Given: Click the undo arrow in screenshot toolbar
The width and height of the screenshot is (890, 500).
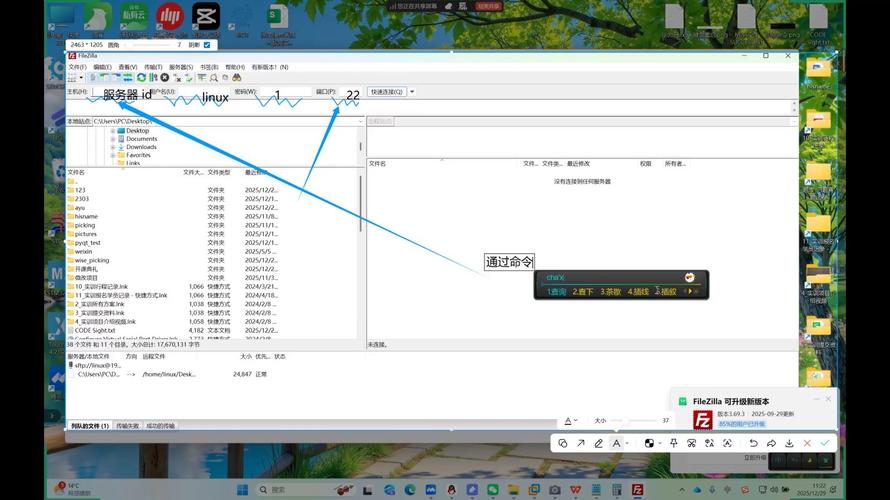Looking at the screenshot, I should (753, 443).
